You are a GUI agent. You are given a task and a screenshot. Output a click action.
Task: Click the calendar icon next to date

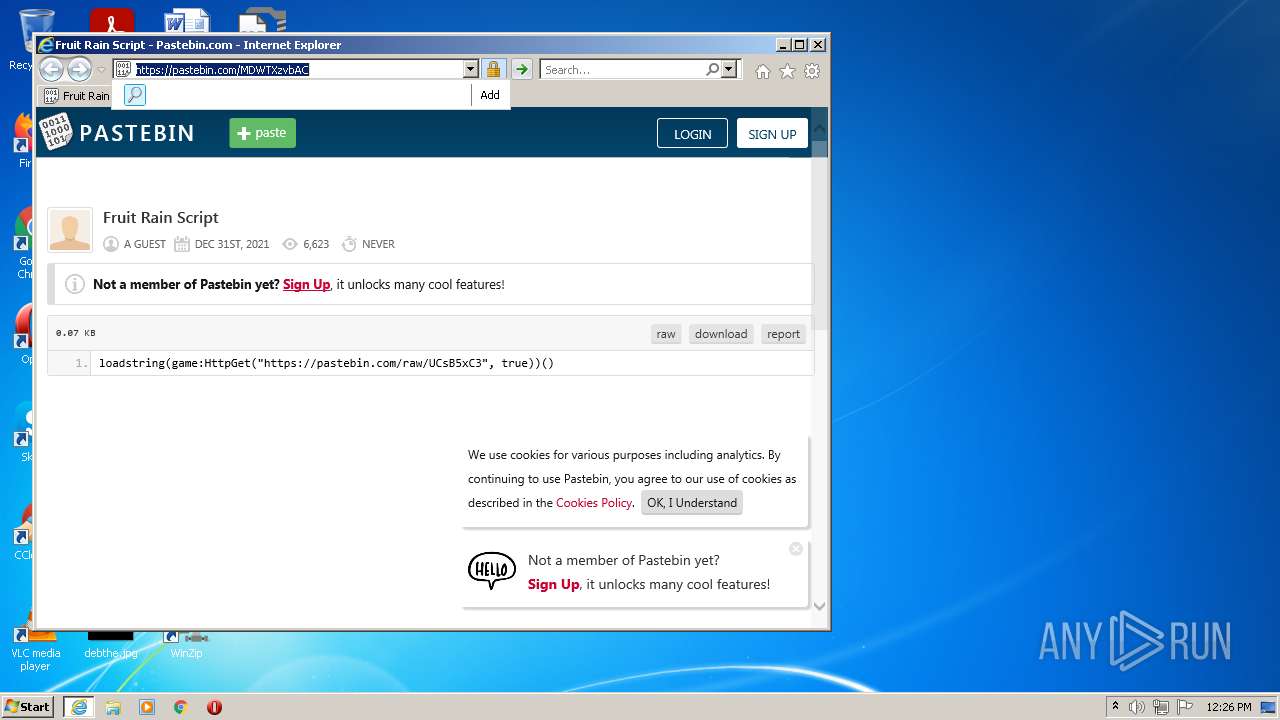(x=182, y=244)
